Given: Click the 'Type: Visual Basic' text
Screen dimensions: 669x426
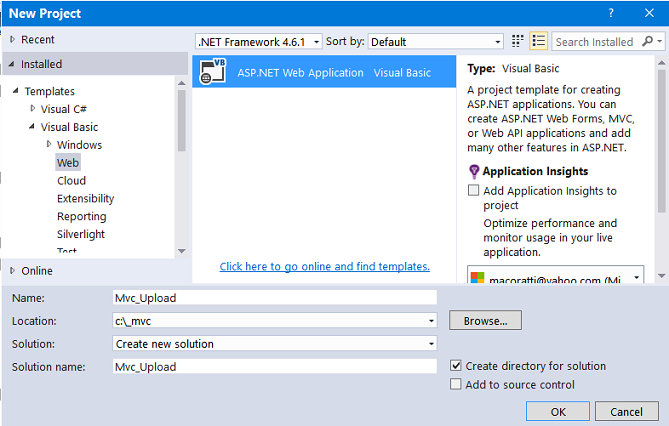Looking at the screenshot, I should (x=513, y=68).
